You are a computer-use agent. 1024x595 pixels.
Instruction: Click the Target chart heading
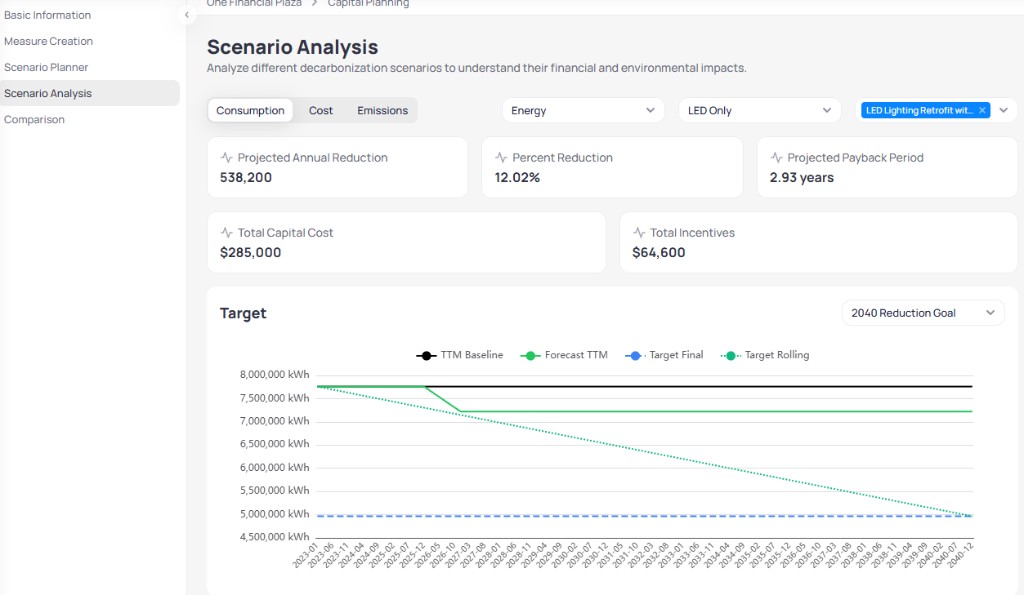coord(243,314)
